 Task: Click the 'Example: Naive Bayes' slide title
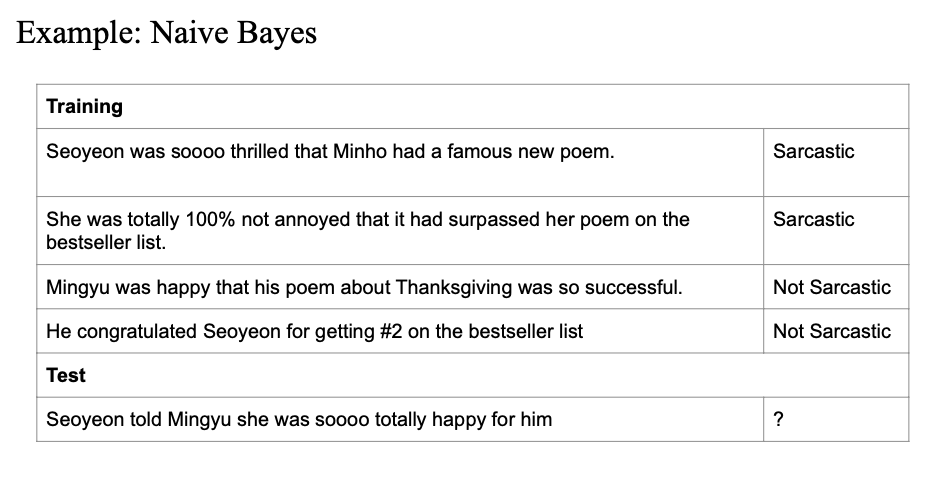(x=166, y=32)
